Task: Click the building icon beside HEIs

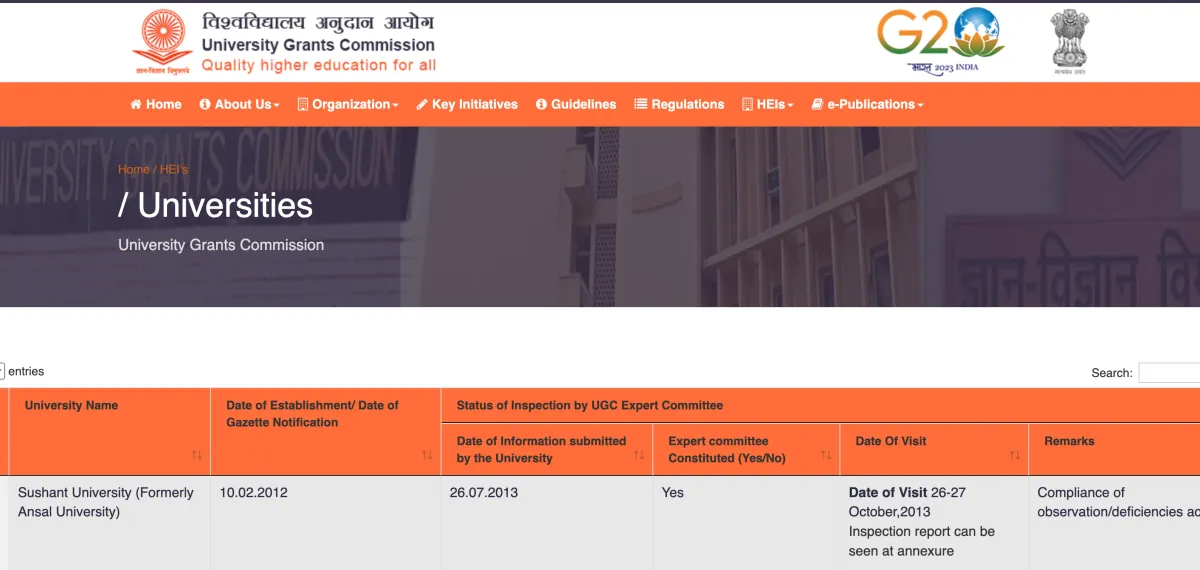Action: [748, 104]
